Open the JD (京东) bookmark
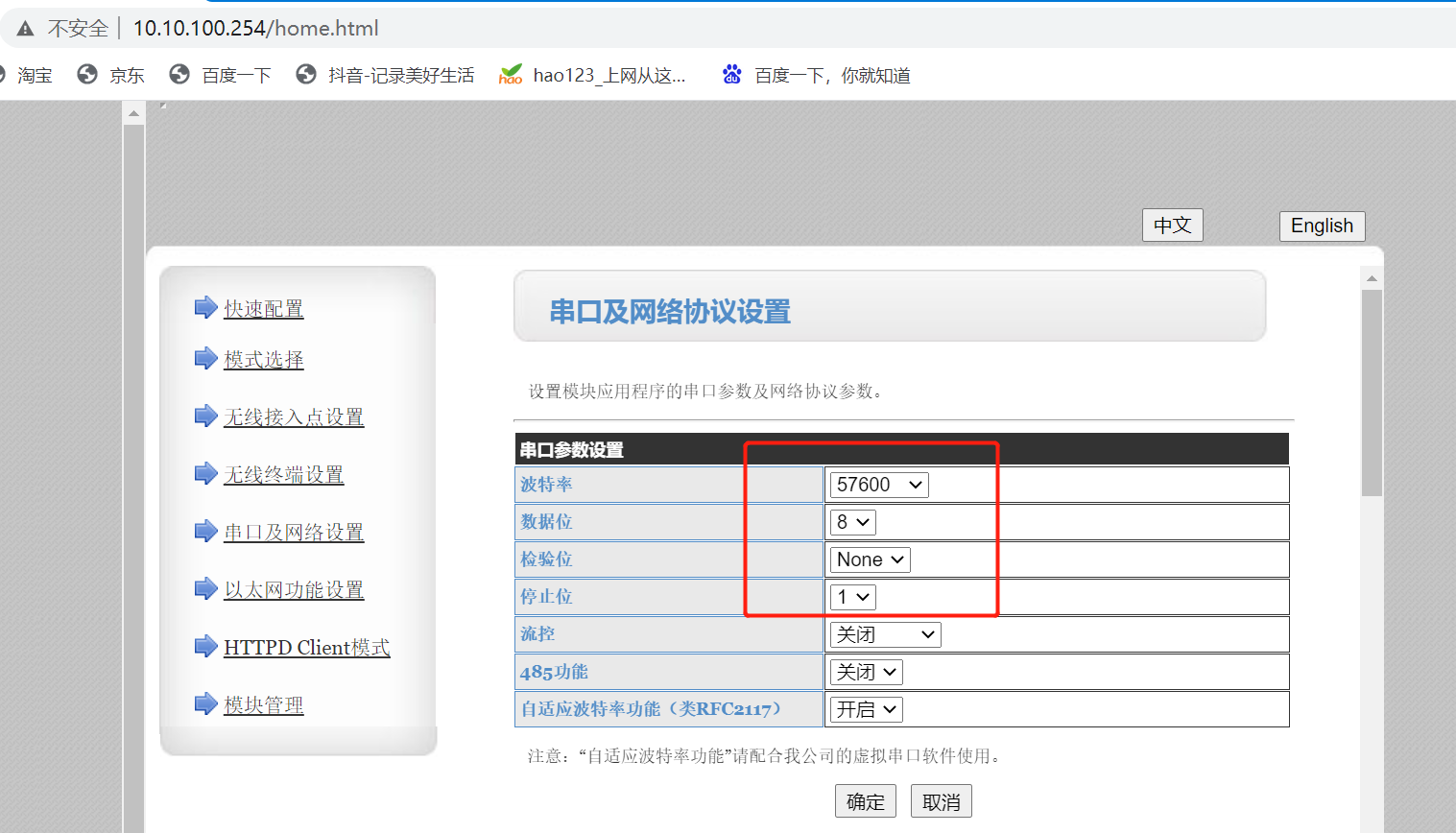This screenshot has width=1456, height=833. pyautogui.click(x=111, y=75)
